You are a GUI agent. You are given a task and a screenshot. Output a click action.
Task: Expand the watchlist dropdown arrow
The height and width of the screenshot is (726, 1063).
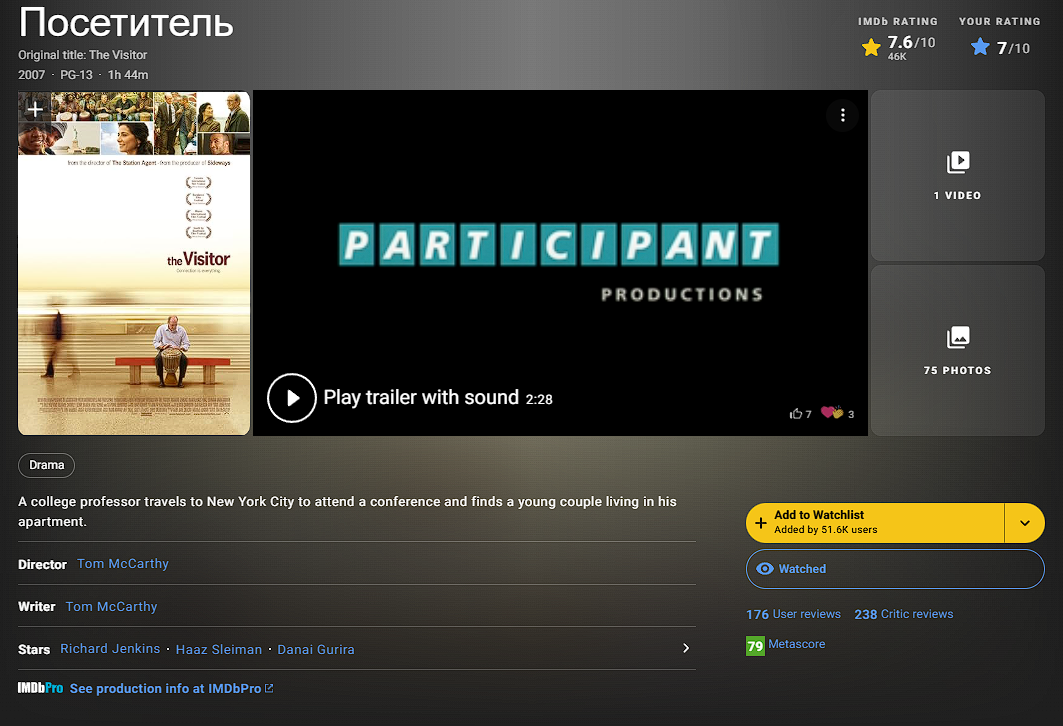pos(1024,523)
